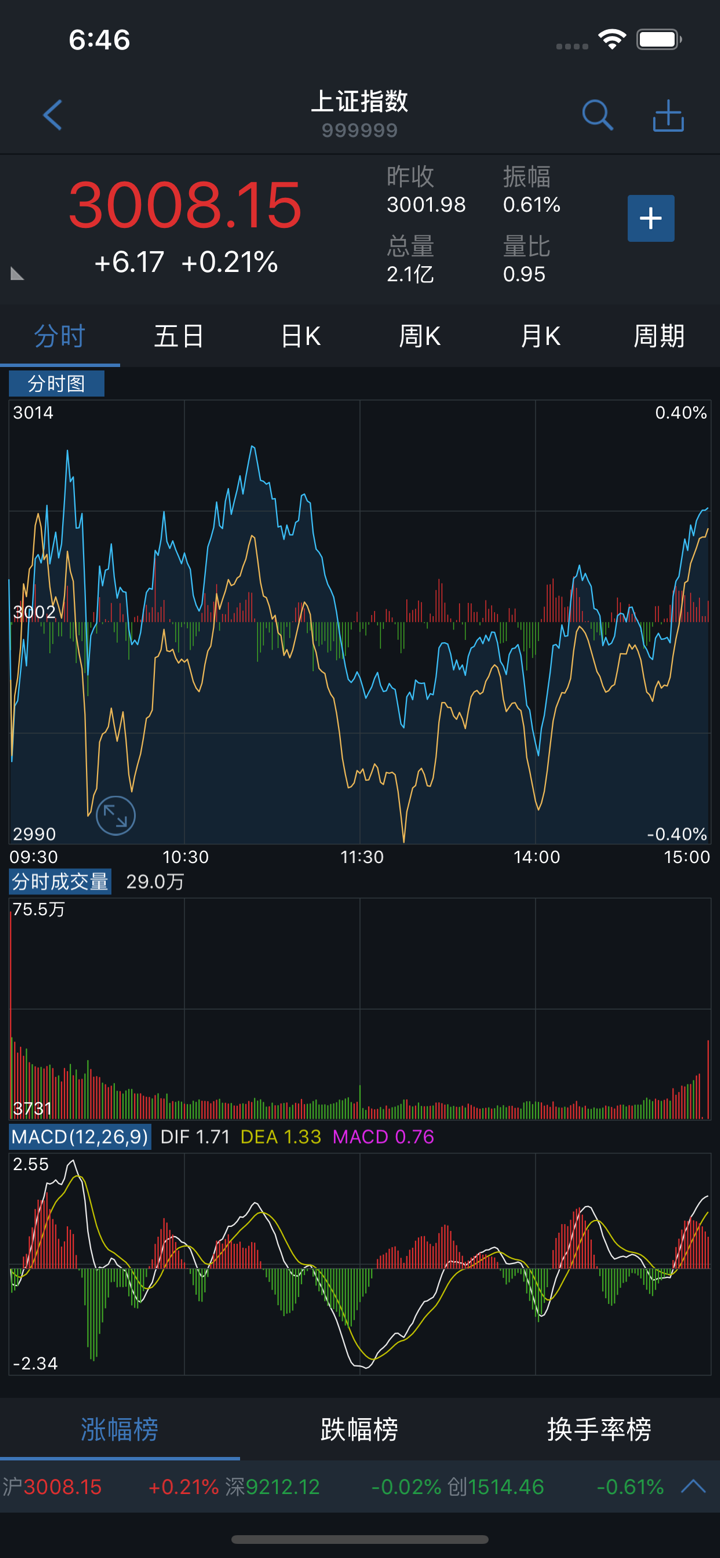Switch to the 五日 chart tab

click(x=179, y=336)
